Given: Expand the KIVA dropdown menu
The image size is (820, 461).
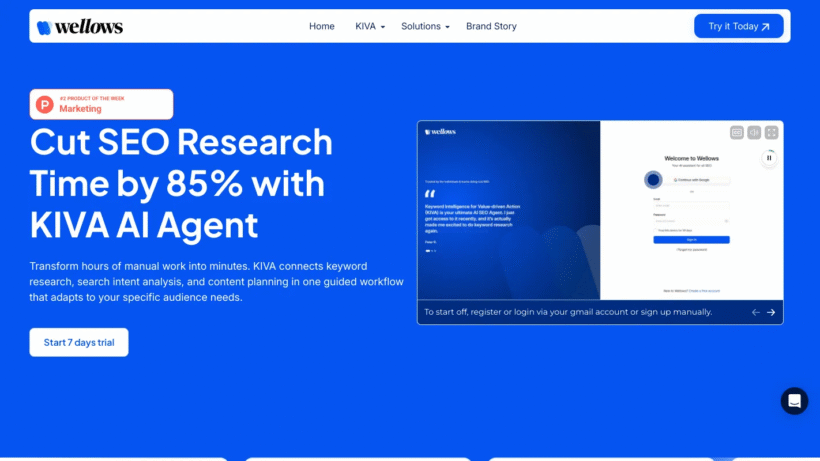Looking at the screenshot, I should pos(370,26).
